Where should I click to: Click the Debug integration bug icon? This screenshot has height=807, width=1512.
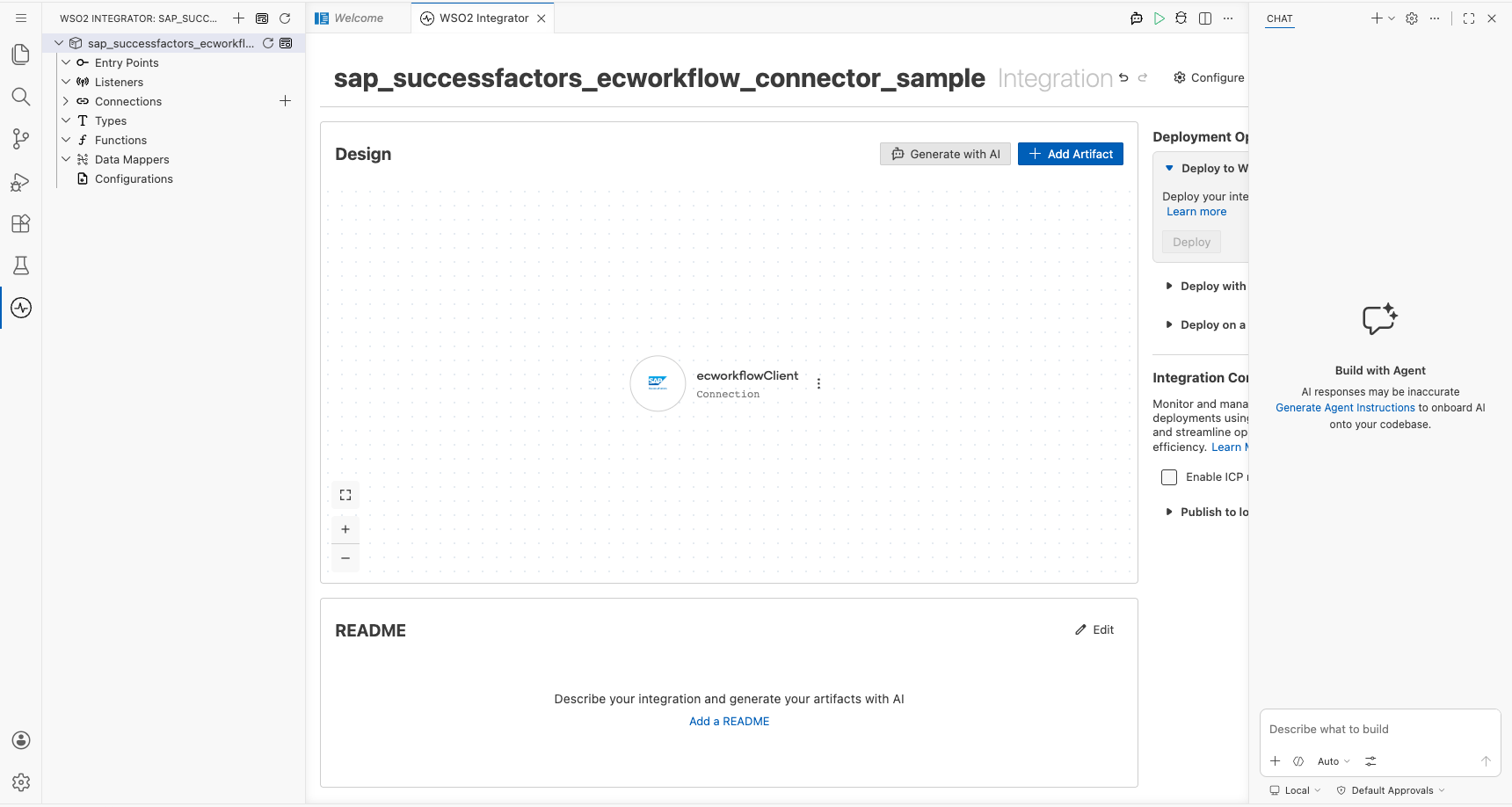coord(1181,18)
